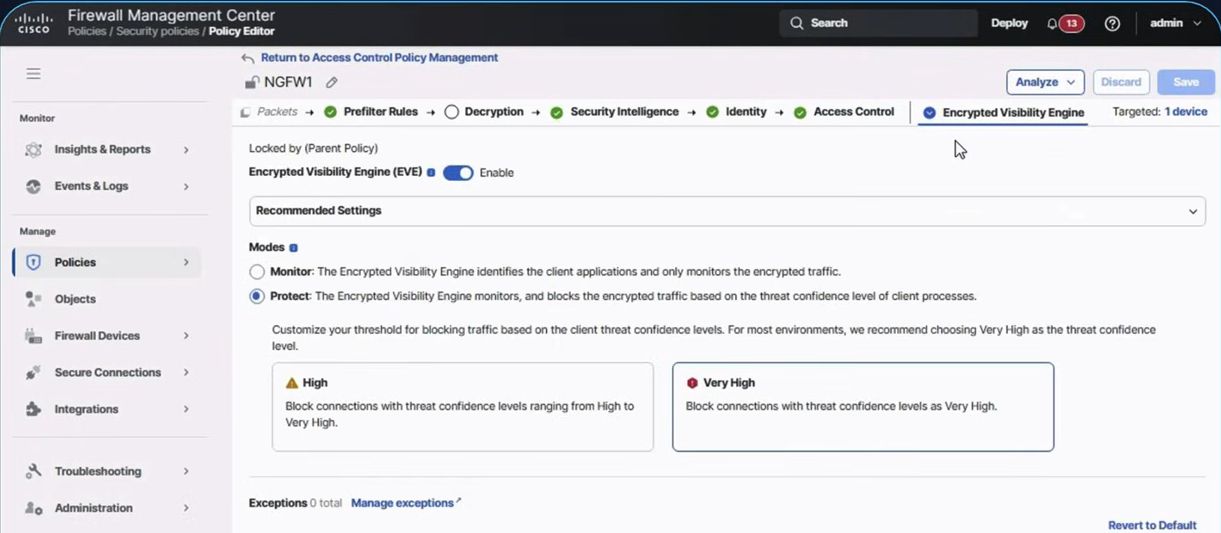This screenshot has width=1221, height=533.
Task: Select the Protect mode radio button
Action: coord(257,296)
